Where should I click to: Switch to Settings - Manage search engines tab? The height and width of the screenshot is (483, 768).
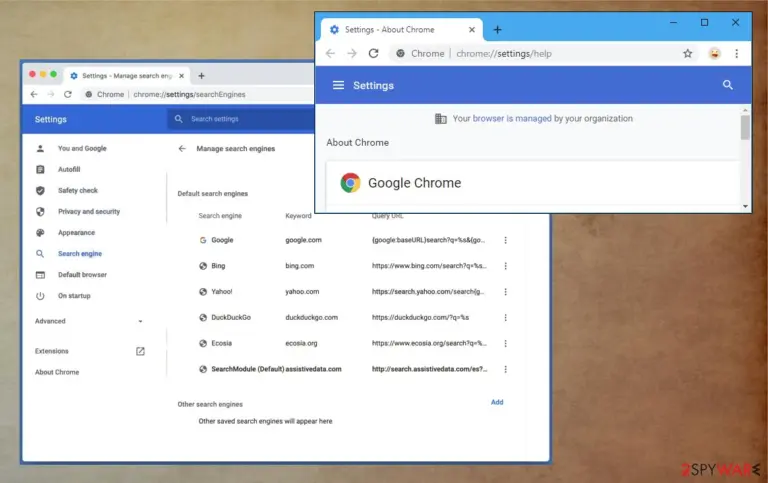click(x=127, y=76)
